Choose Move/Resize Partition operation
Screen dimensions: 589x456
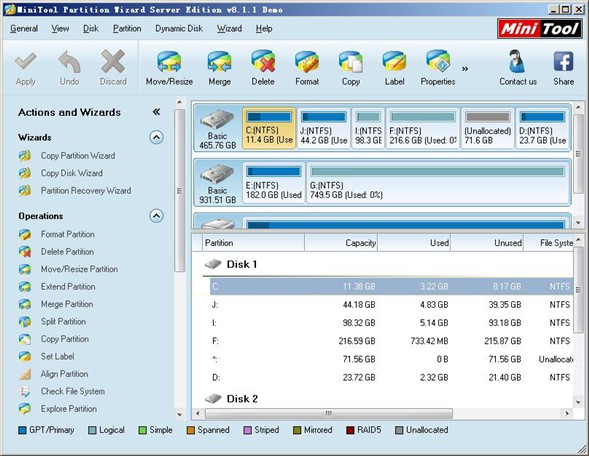coord(79,269)
